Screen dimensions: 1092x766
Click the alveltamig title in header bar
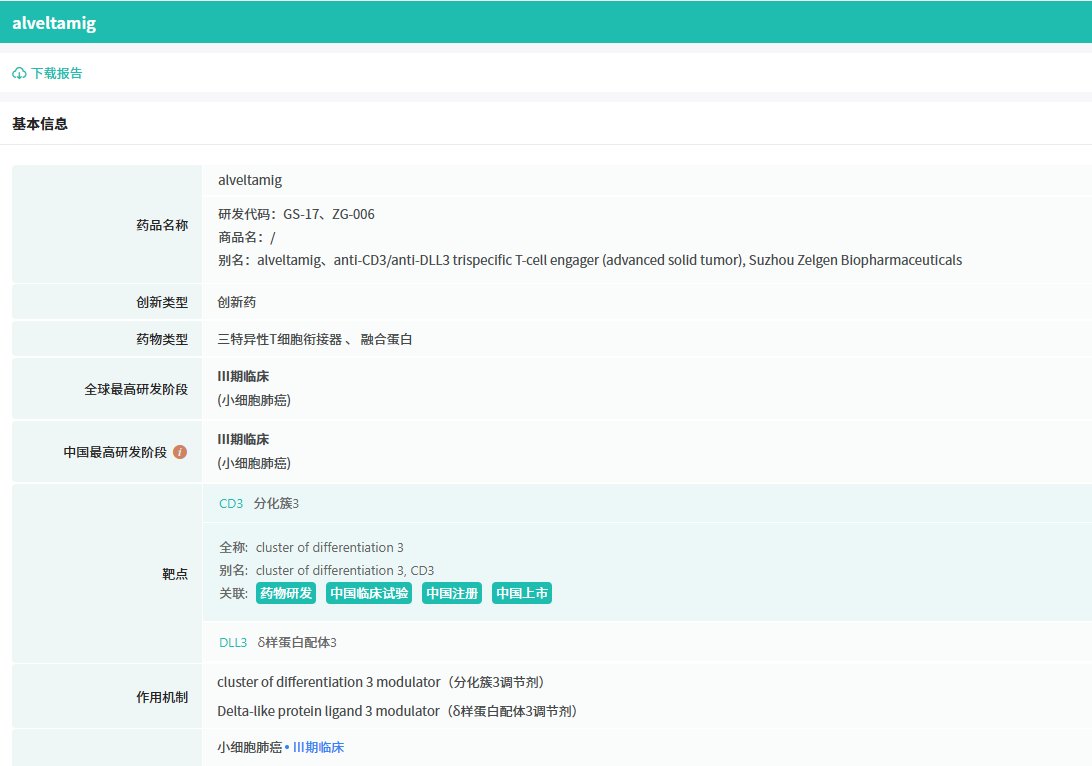tap(54, 23)
